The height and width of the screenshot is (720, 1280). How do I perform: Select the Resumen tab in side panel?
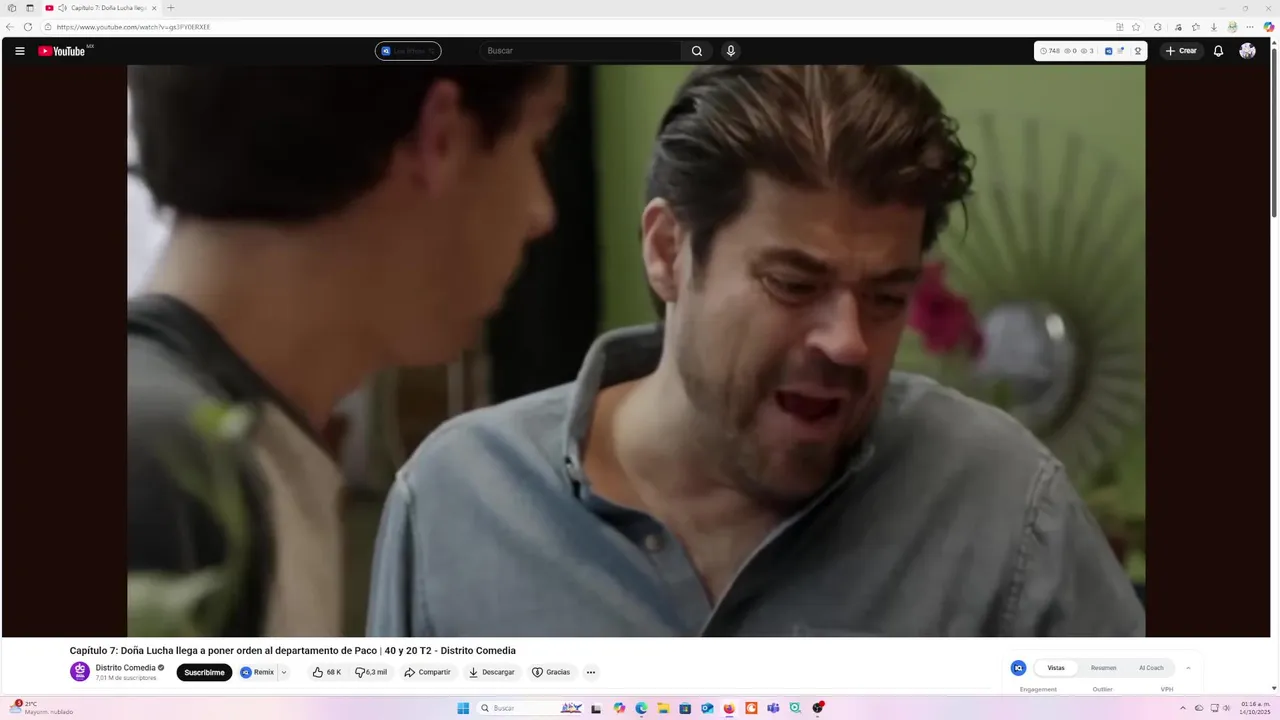tap(1104, 668)
